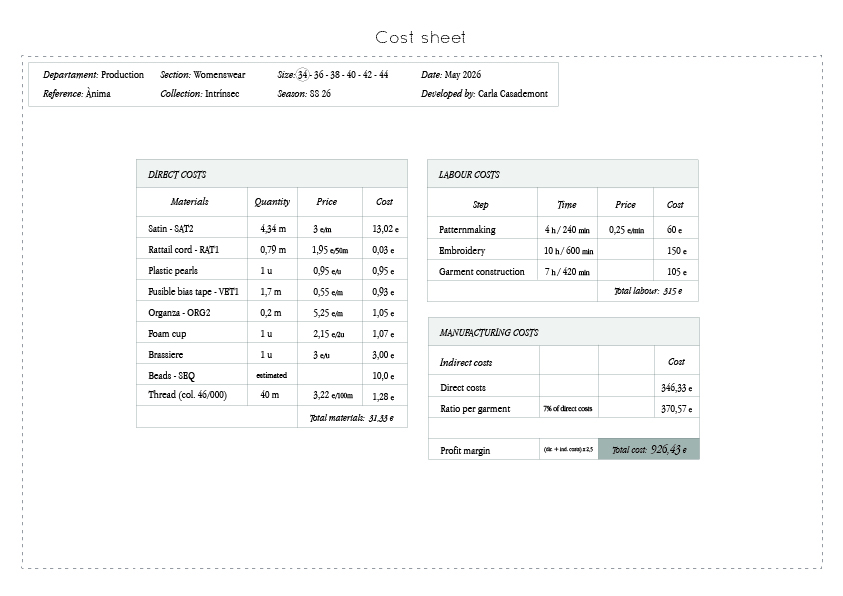Click 'Developed by: Carla Casademont'
Screen dimensions: 843x596
[484, 94]
